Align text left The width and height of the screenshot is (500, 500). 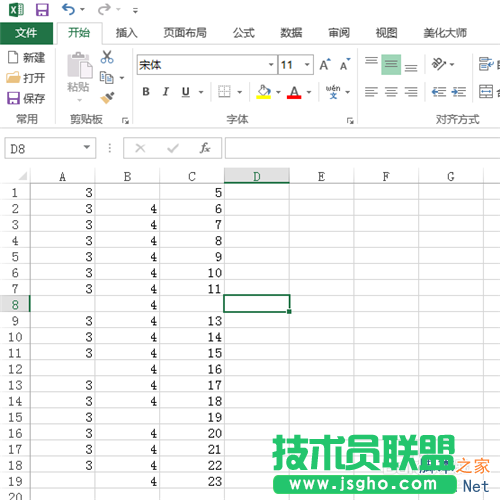coord(371,92)
